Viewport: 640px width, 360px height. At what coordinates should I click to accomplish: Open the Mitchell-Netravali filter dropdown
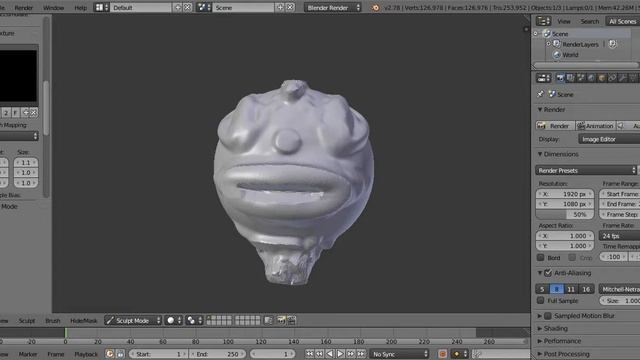(619, 289)
